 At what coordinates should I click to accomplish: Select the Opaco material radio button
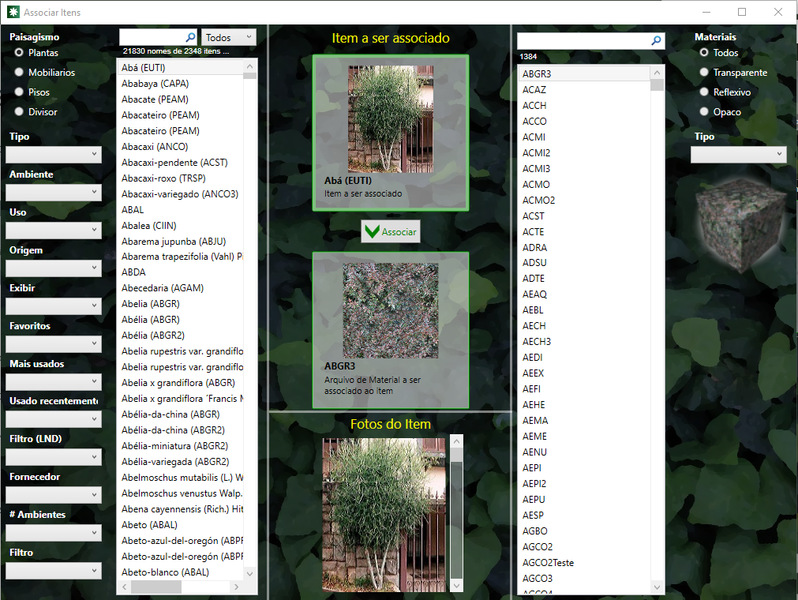tap(704, 112)
